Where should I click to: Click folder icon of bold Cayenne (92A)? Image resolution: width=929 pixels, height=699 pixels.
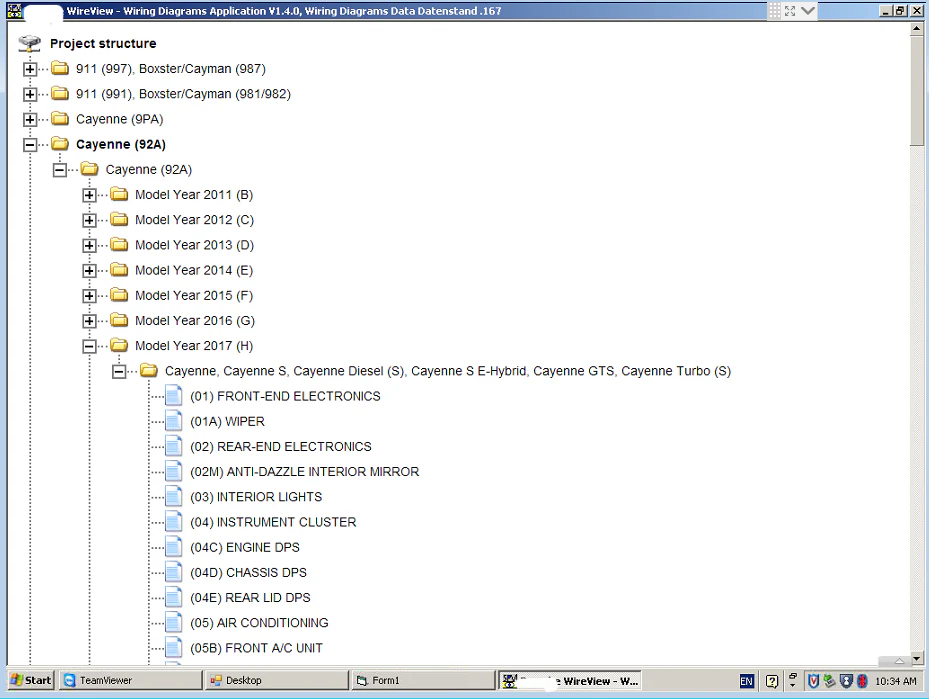60,144
